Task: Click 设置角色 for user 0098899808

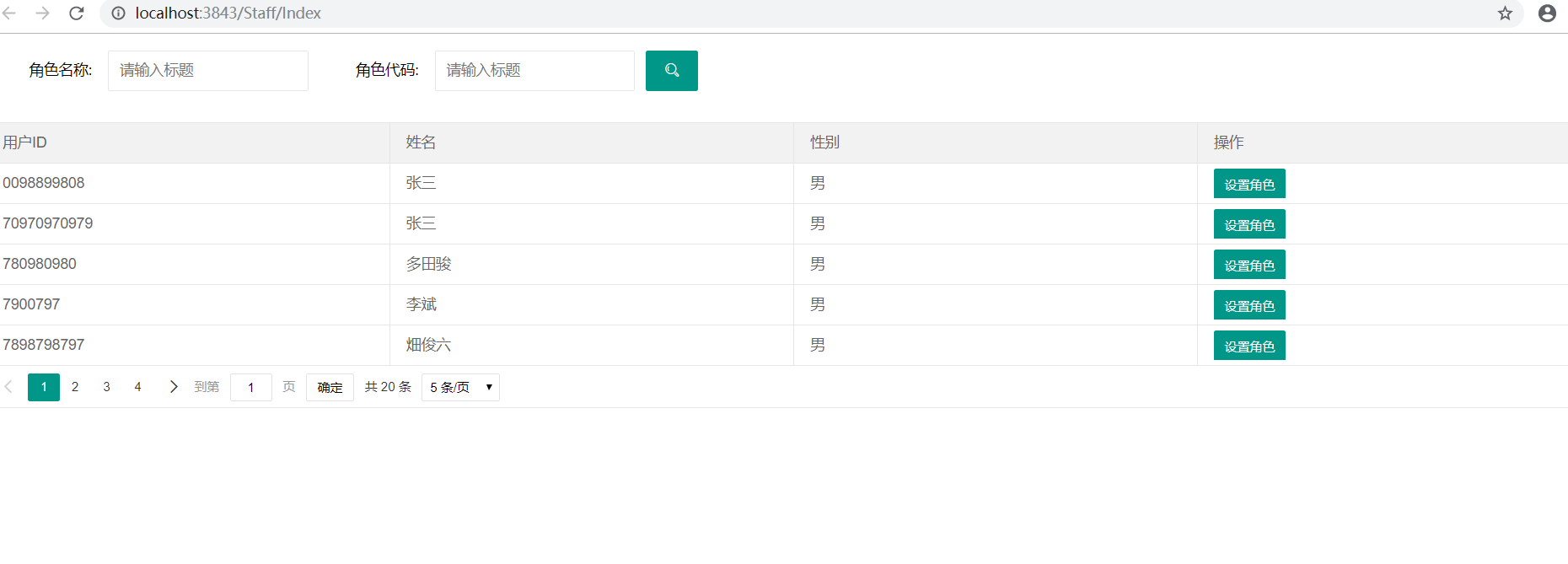Action: [1248, 184]
